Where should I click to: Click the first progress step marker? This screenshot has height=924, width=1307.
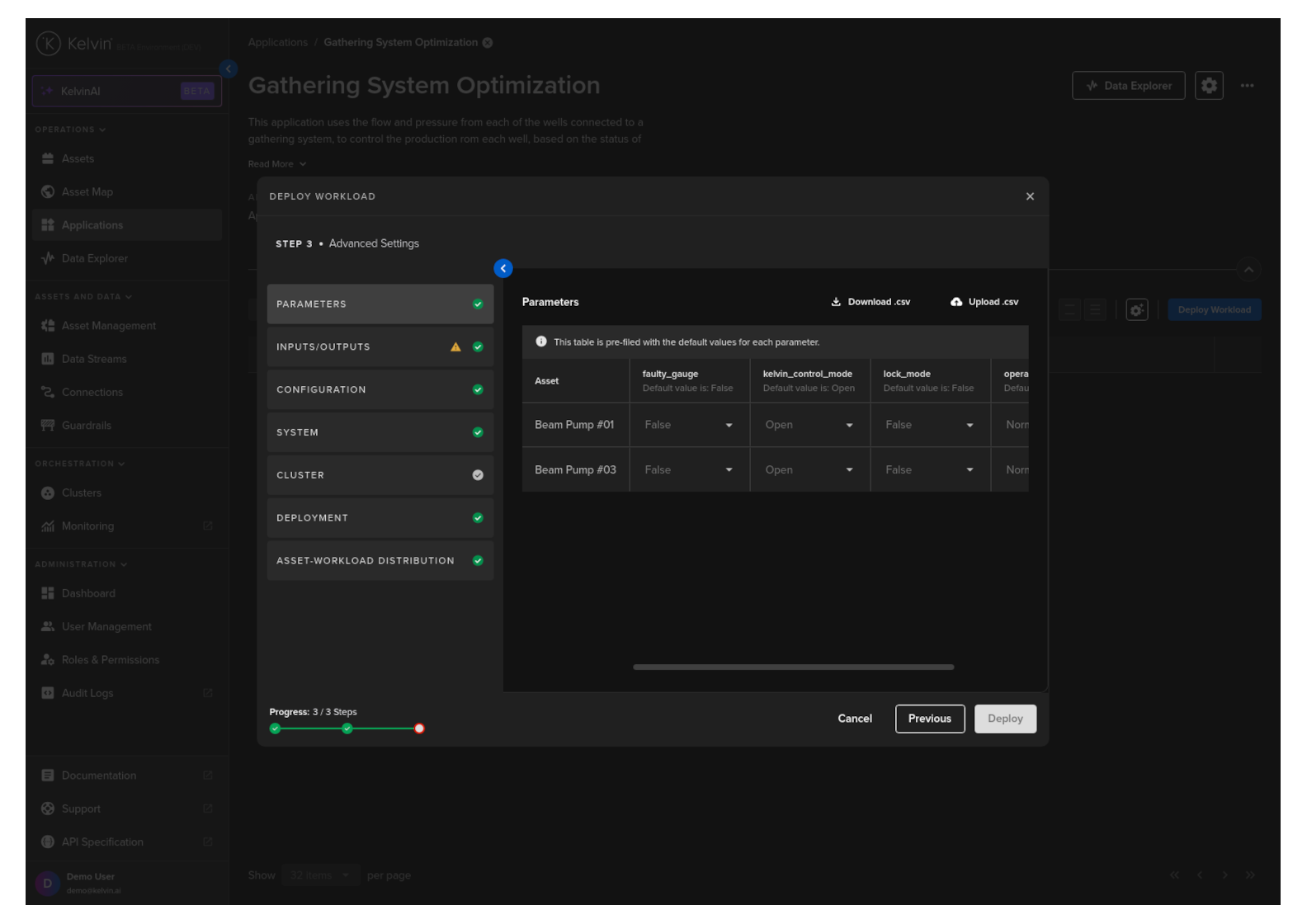276,728
